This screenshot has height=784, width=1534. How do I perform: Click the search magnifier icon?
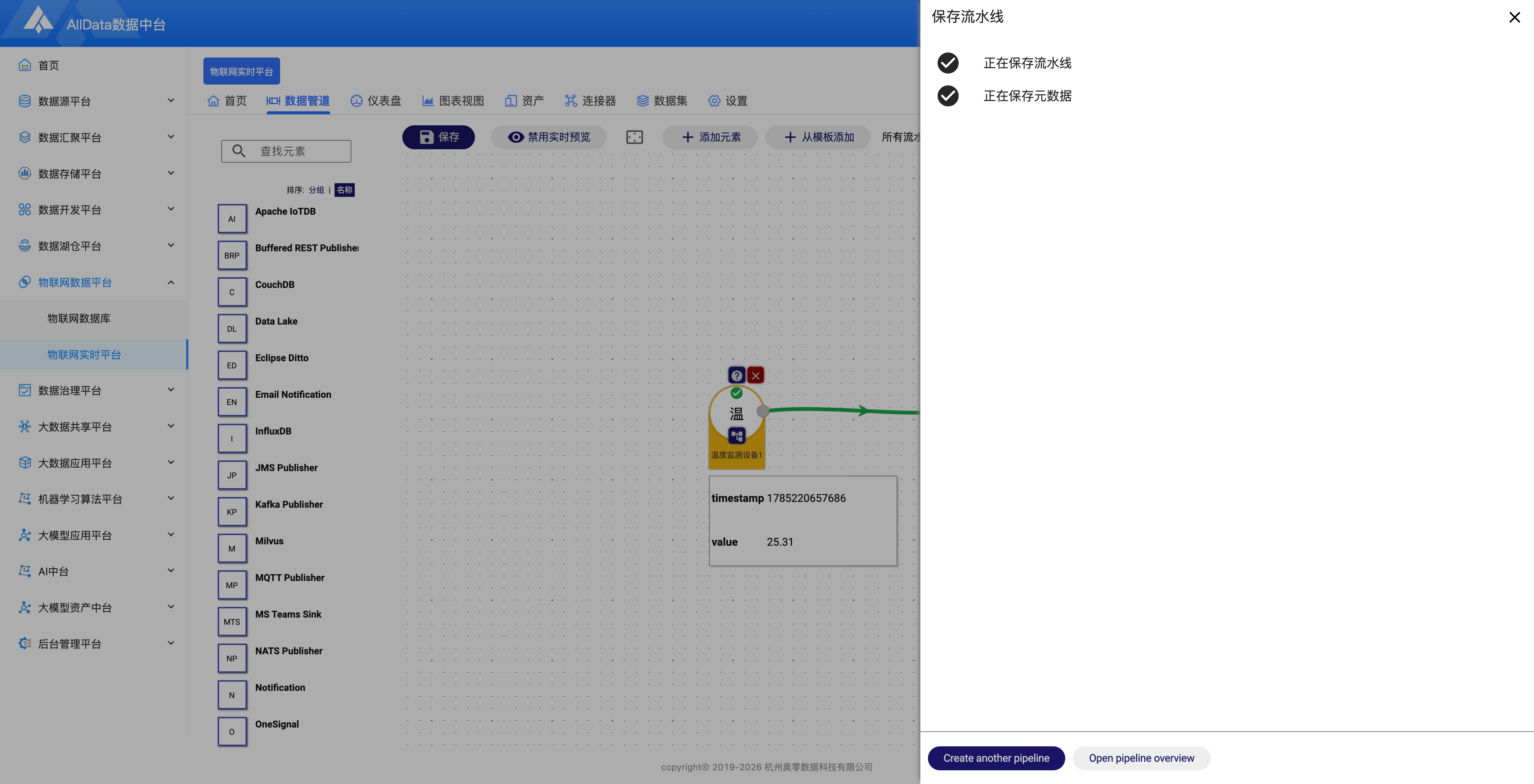point(239,151)
